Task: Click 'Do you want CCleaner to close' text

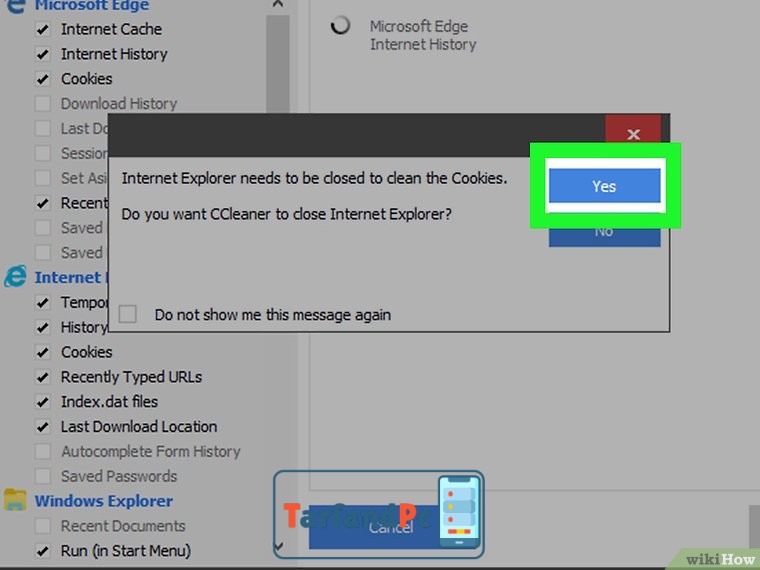Action: 286,214
